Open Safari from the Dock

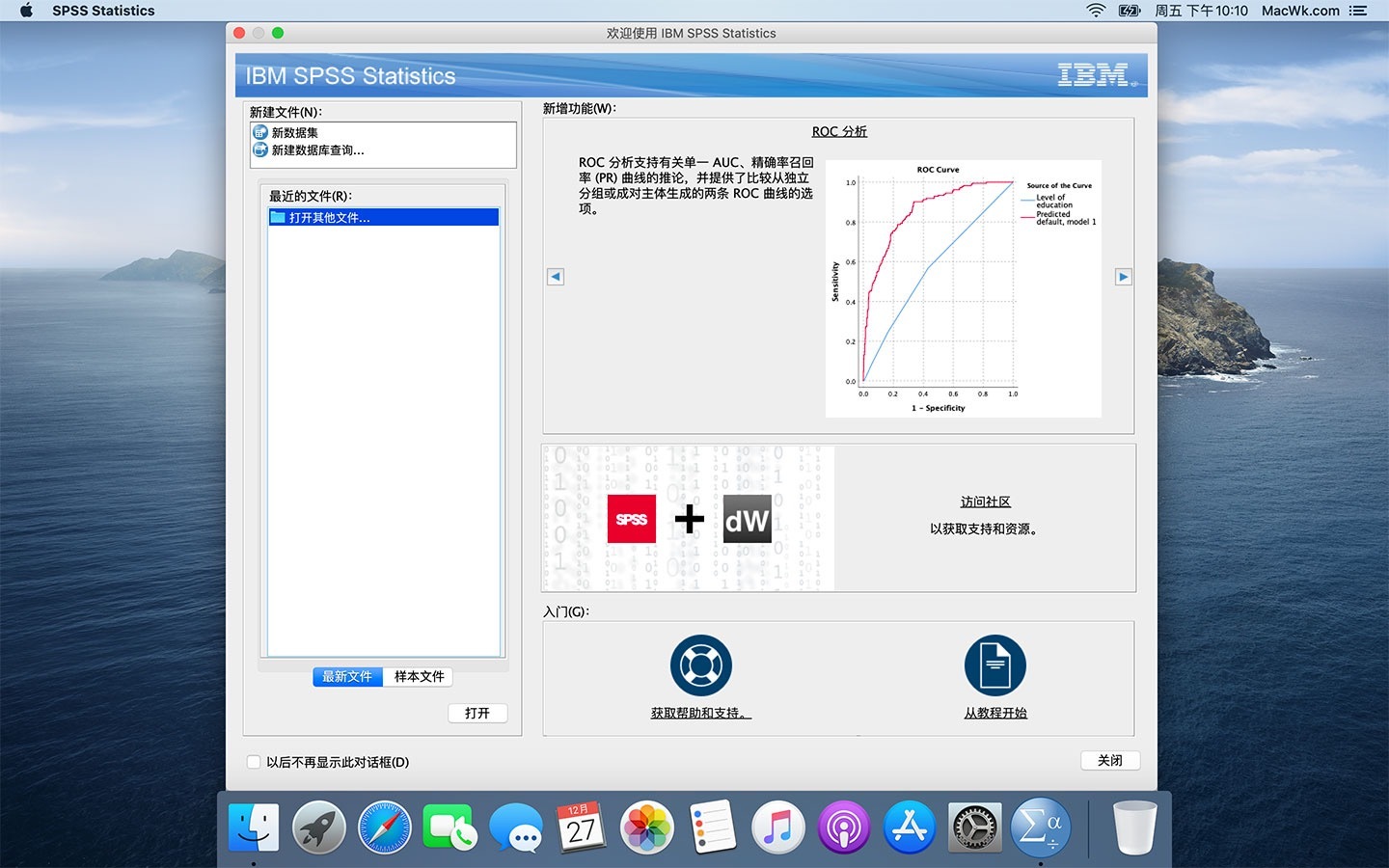point(384,827)
